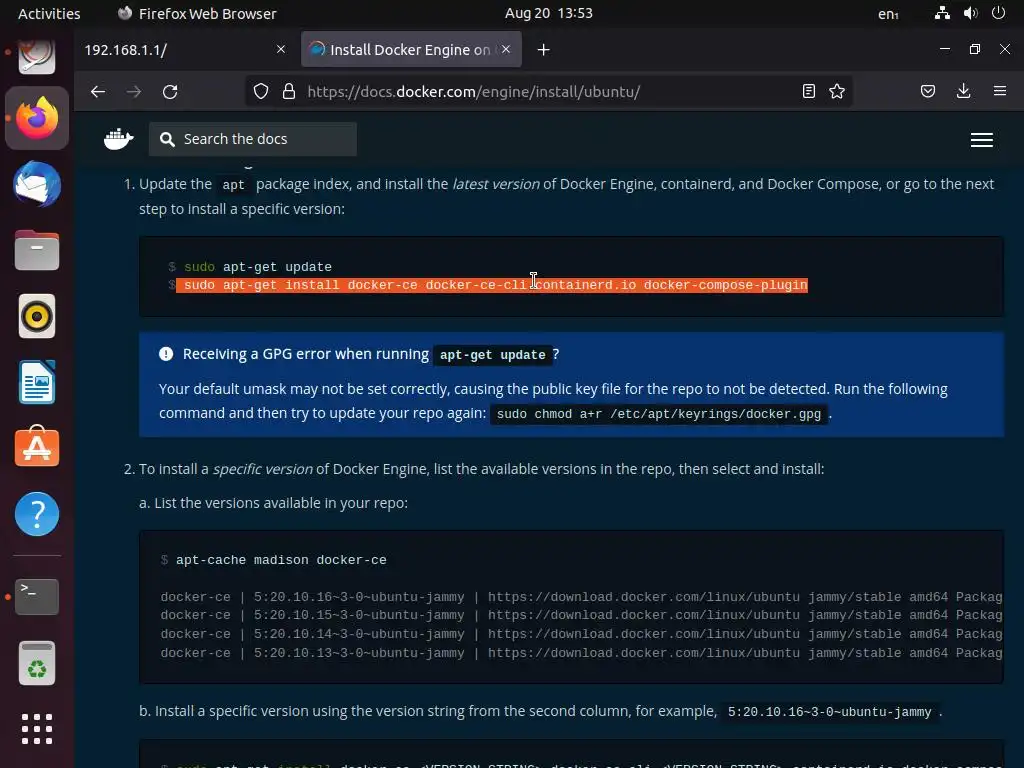
Task: Open the en keyboard layout indicator
Action: point(888,14)
